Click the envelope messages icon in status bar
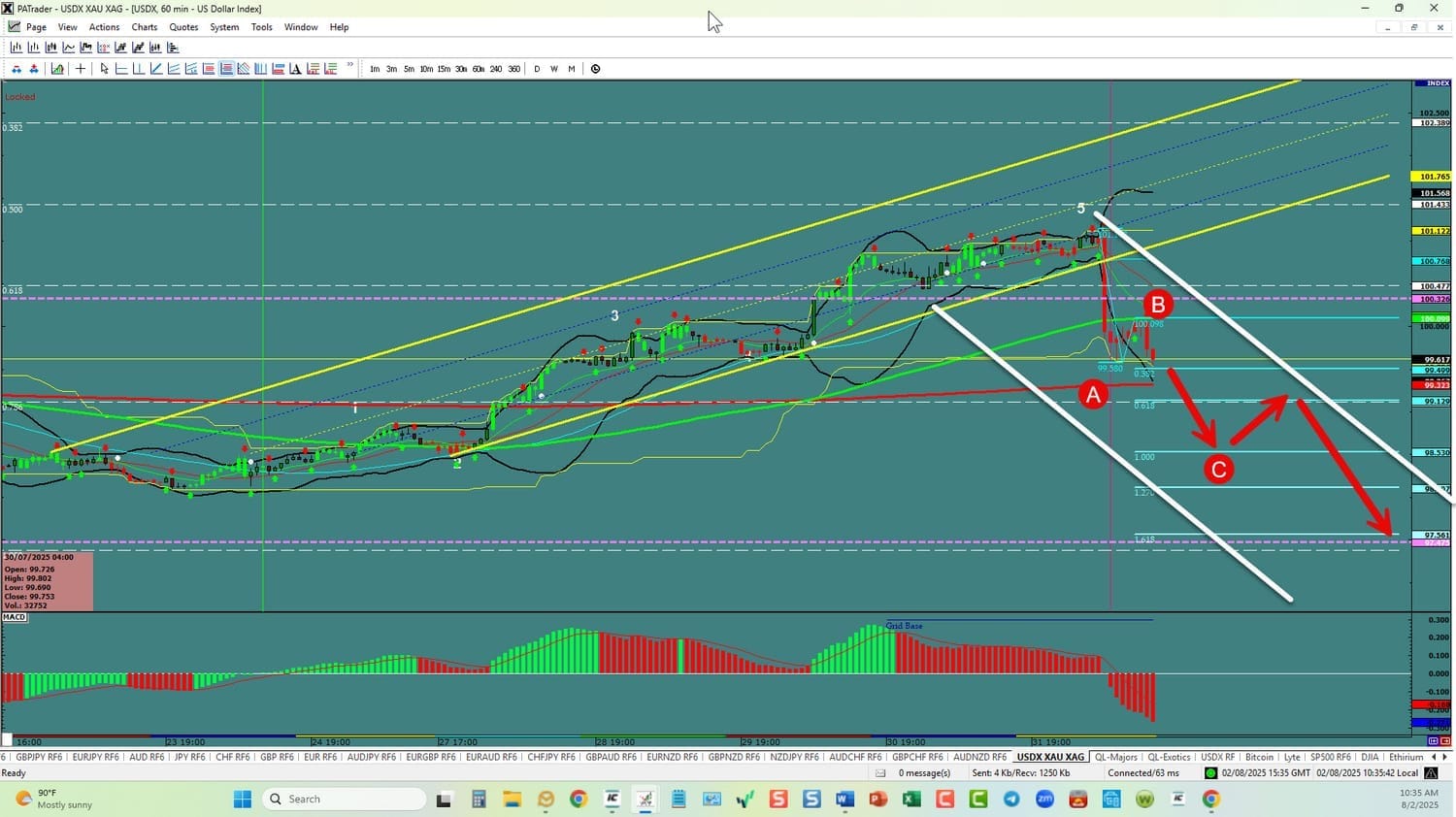 pyautogui.click(x=880, y=773)
